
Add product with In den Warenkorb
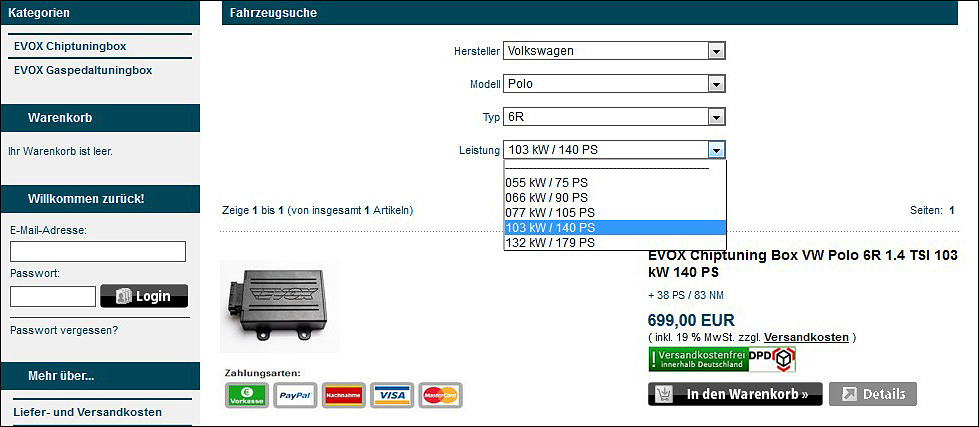735,394
